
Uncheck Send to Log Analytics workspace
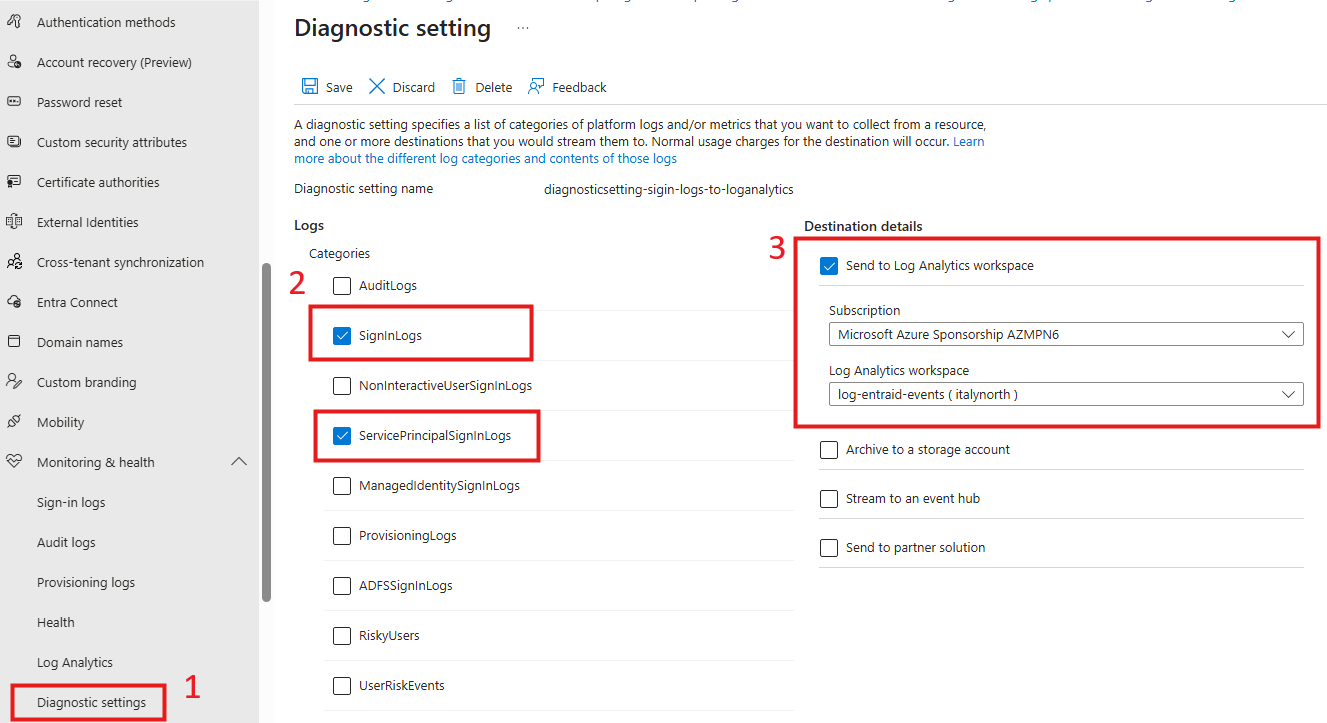click(x=828, y=265)
